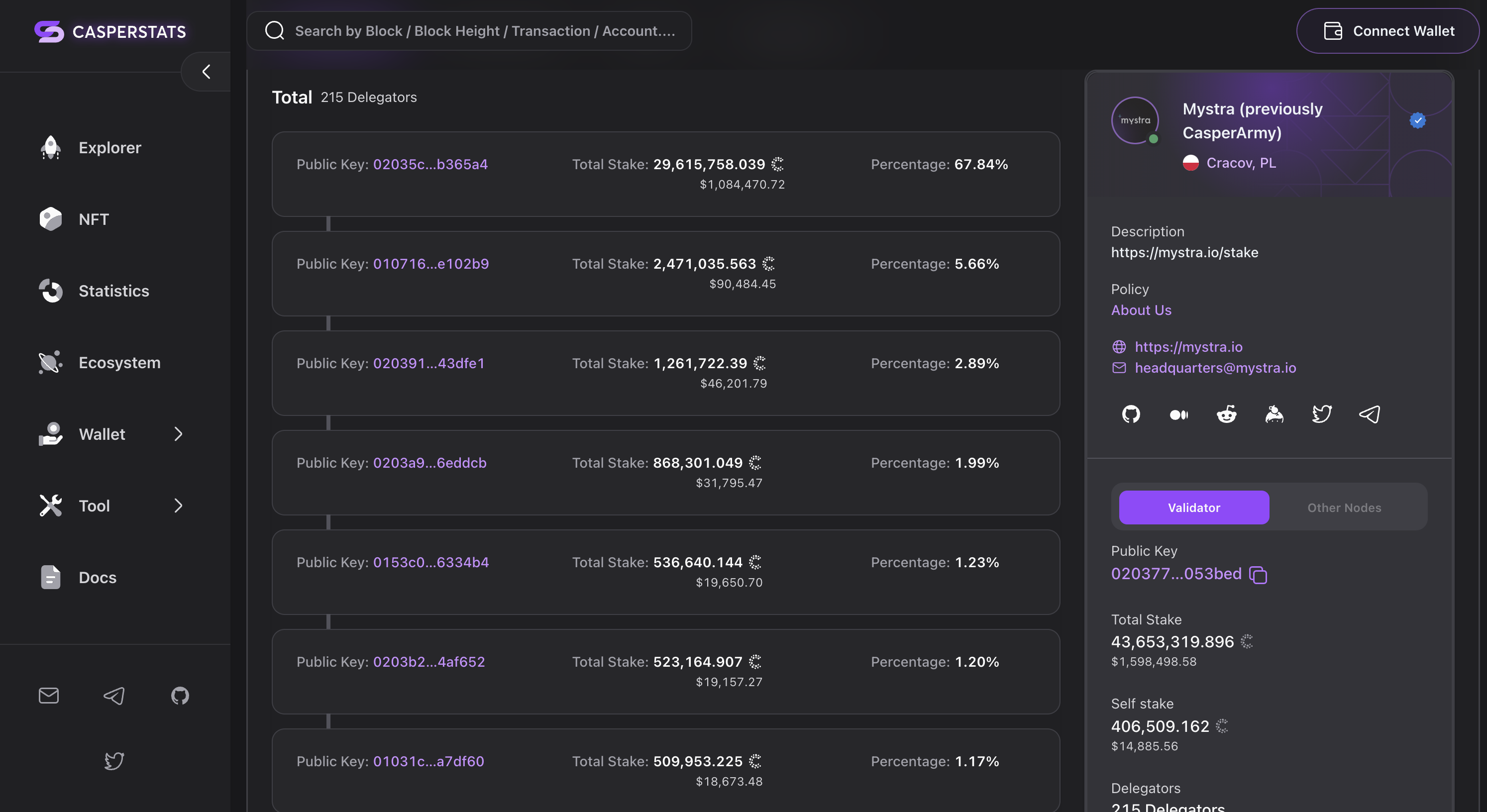This screenshot has height=812, width=1487.
Task: Copy the validator public key 020377...053bed
Action: point(1259,574)
